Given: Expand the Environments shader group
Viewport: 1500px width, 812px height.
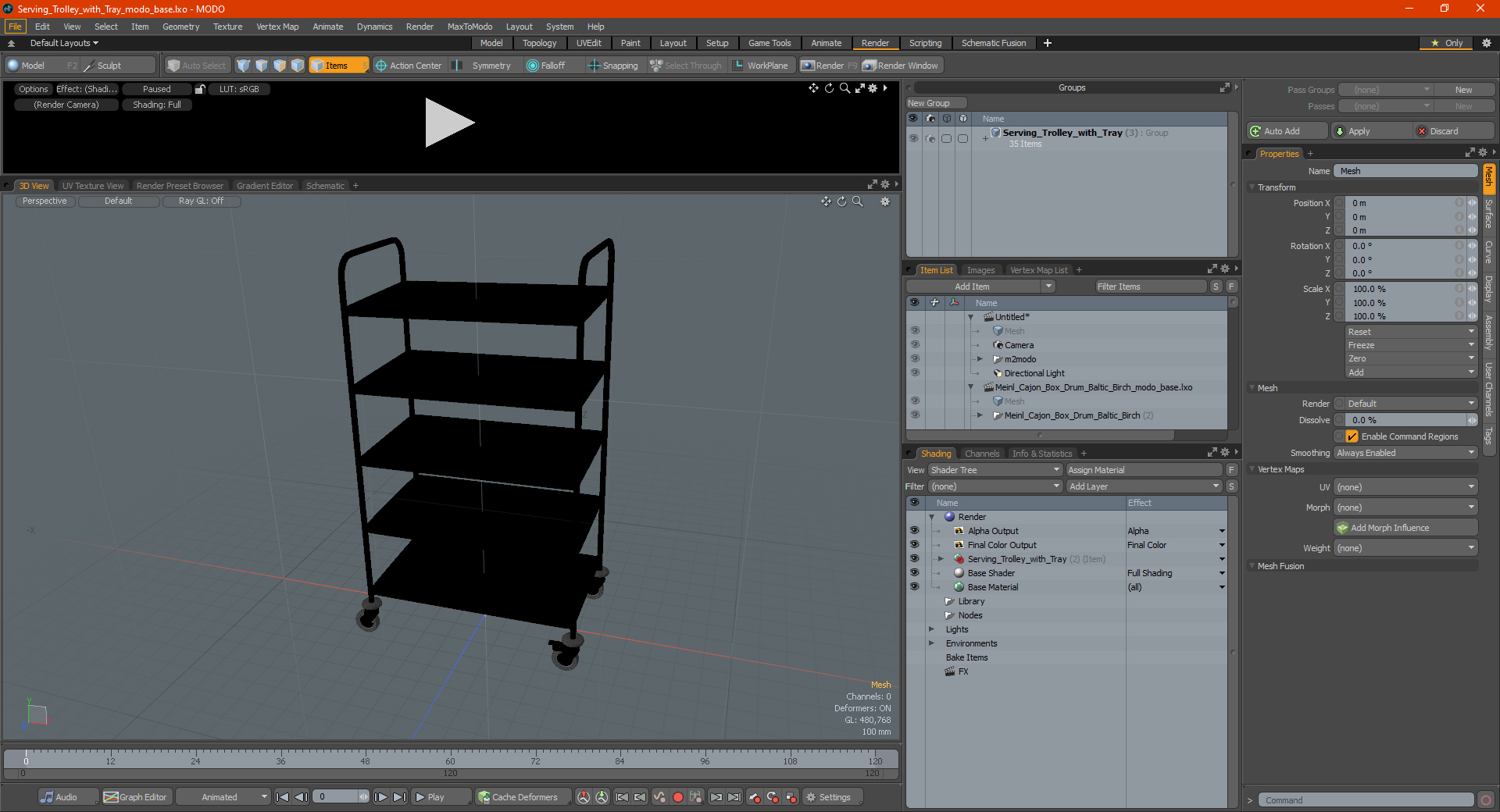Looking at the screenshot, I should (931, 643).
